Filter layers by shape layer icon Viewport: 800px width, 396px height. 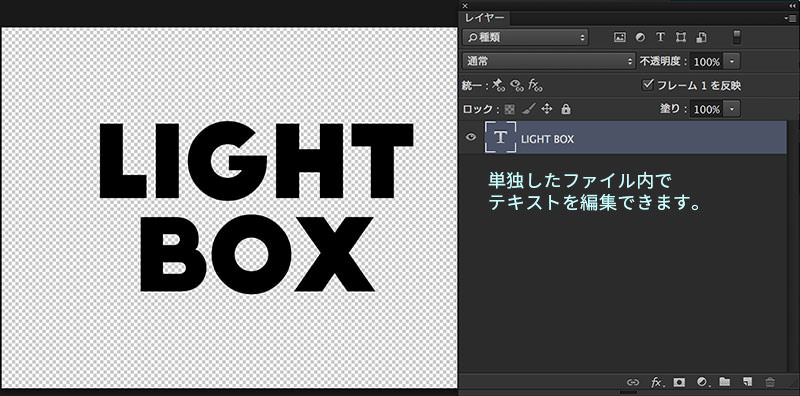[x=681, y=37]
